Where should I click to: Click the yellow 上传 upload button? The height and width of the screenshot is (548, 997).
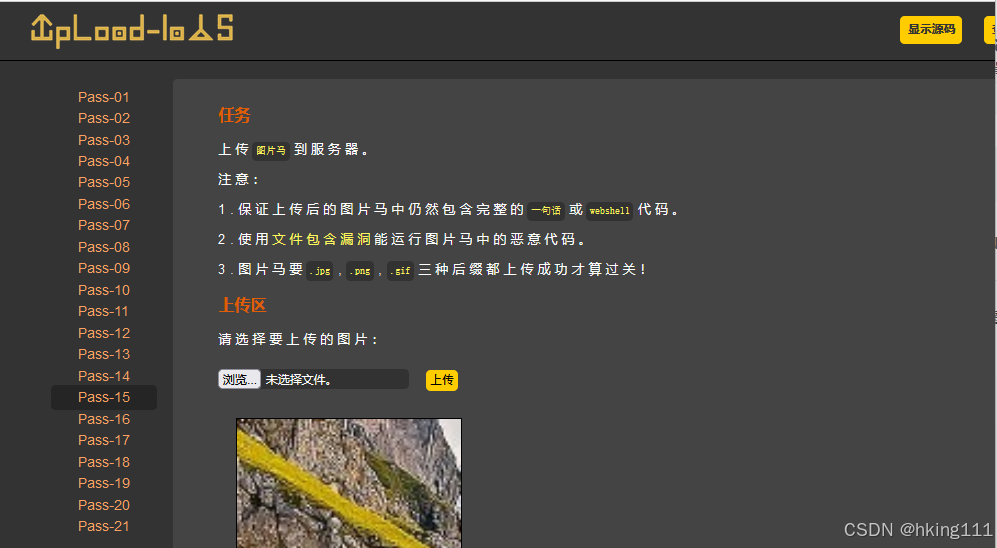(x=442, y=380)
